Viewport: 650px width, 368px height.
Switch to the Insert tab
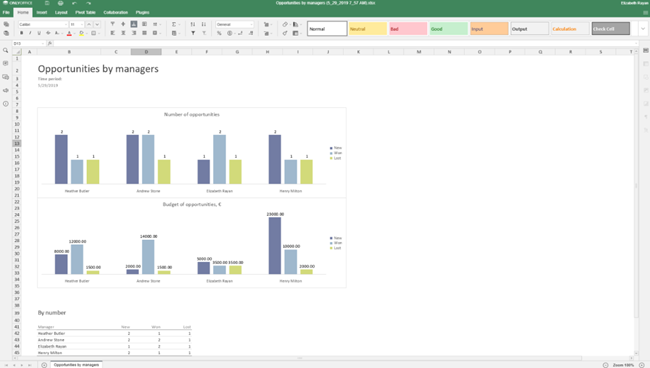click(42, 12)
